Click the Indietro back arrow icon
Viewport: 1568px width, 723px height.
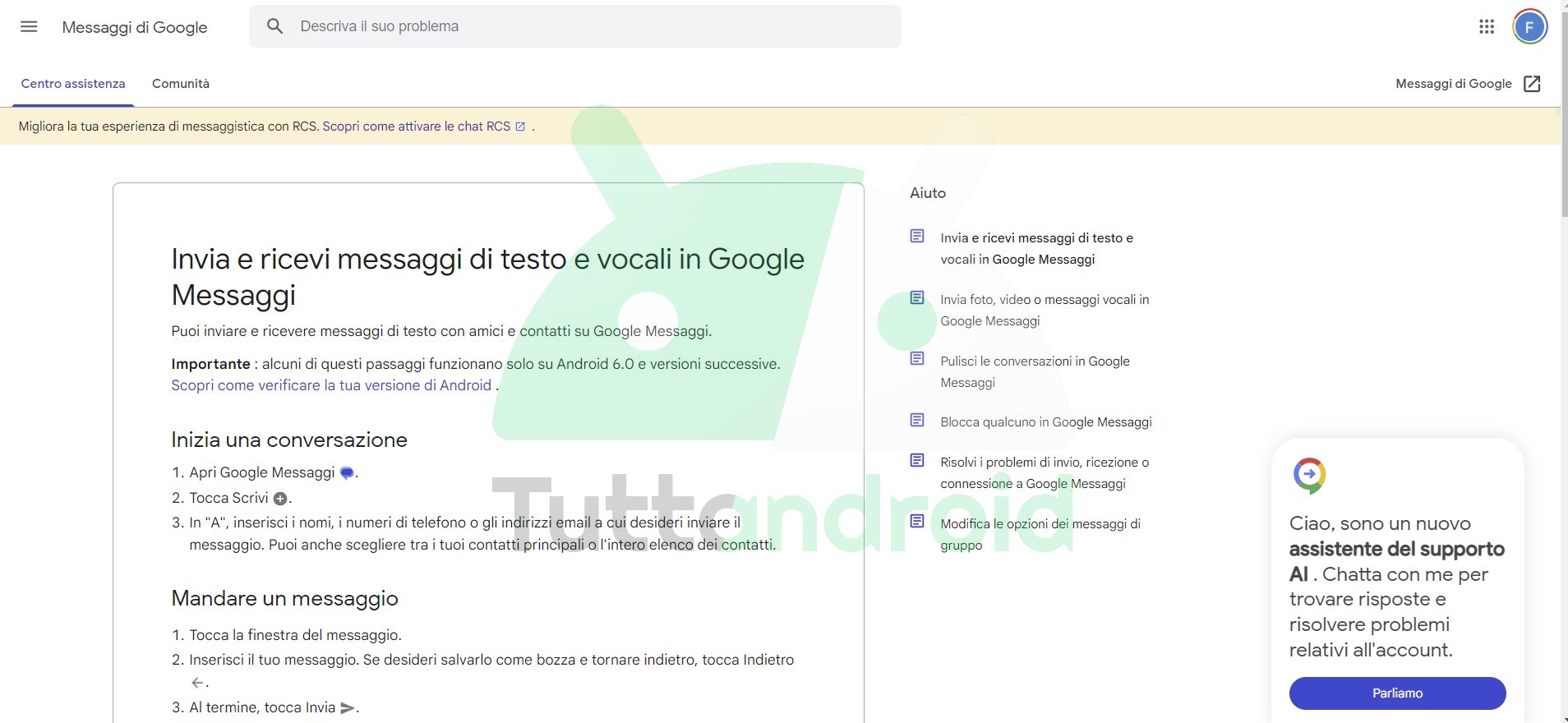tap(197, 683)
